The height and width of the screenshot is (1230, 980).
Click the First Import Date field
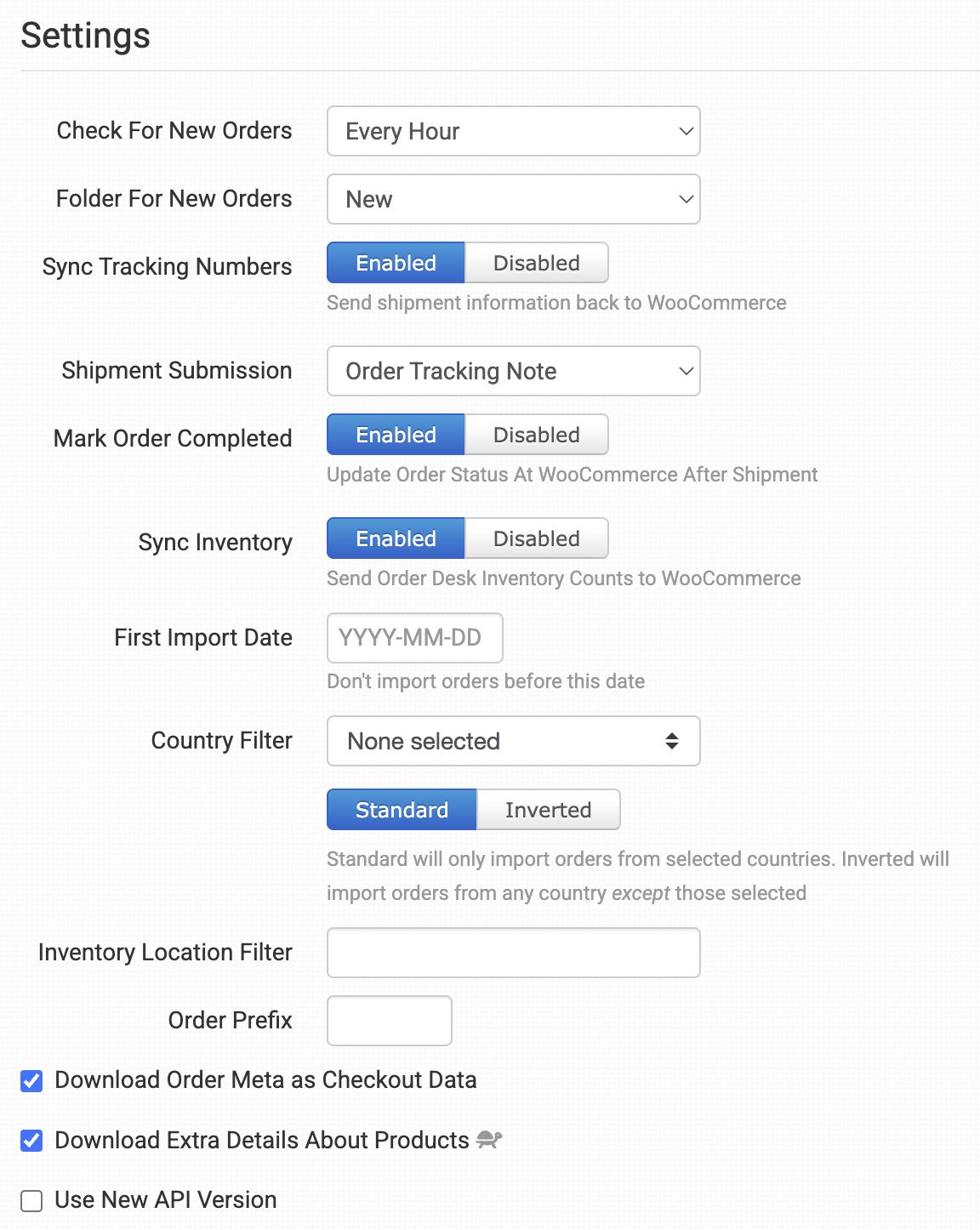tap(414, 638)
